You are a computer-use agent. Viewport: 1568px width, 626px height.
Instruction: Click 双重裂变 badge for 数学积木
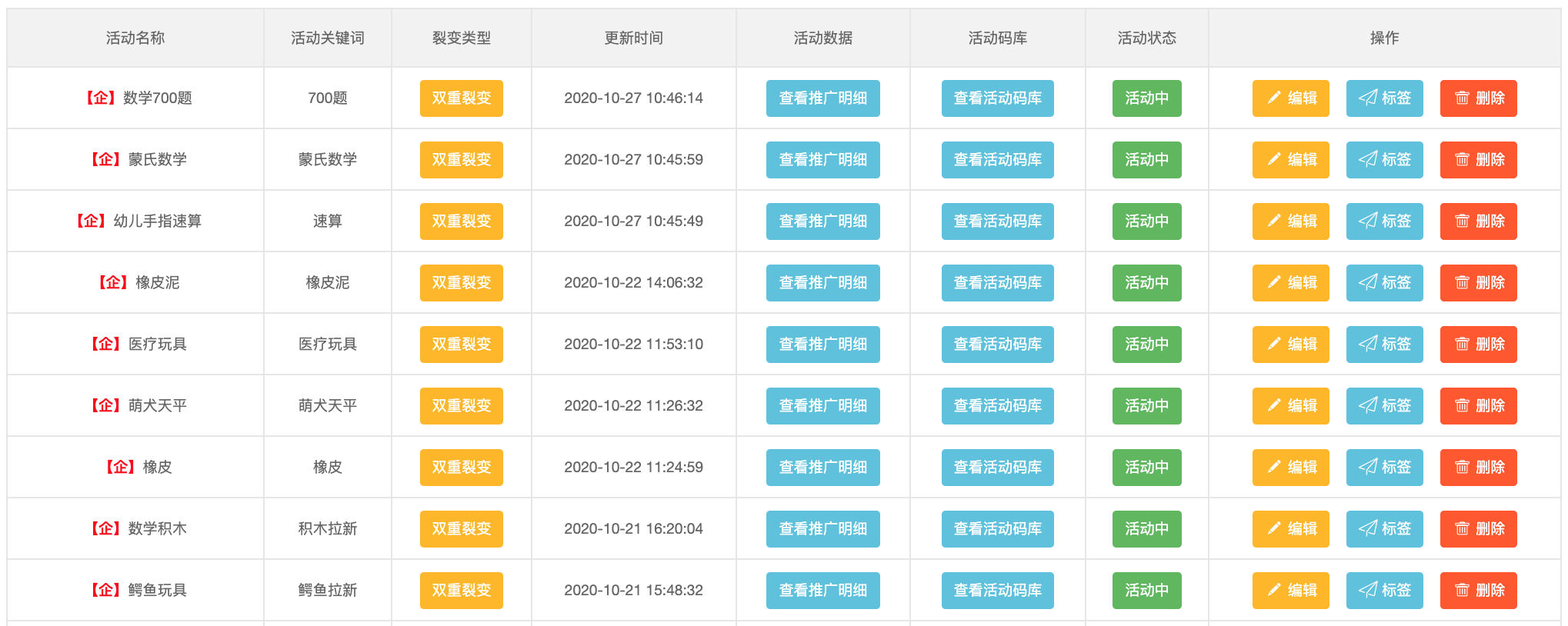461,529
